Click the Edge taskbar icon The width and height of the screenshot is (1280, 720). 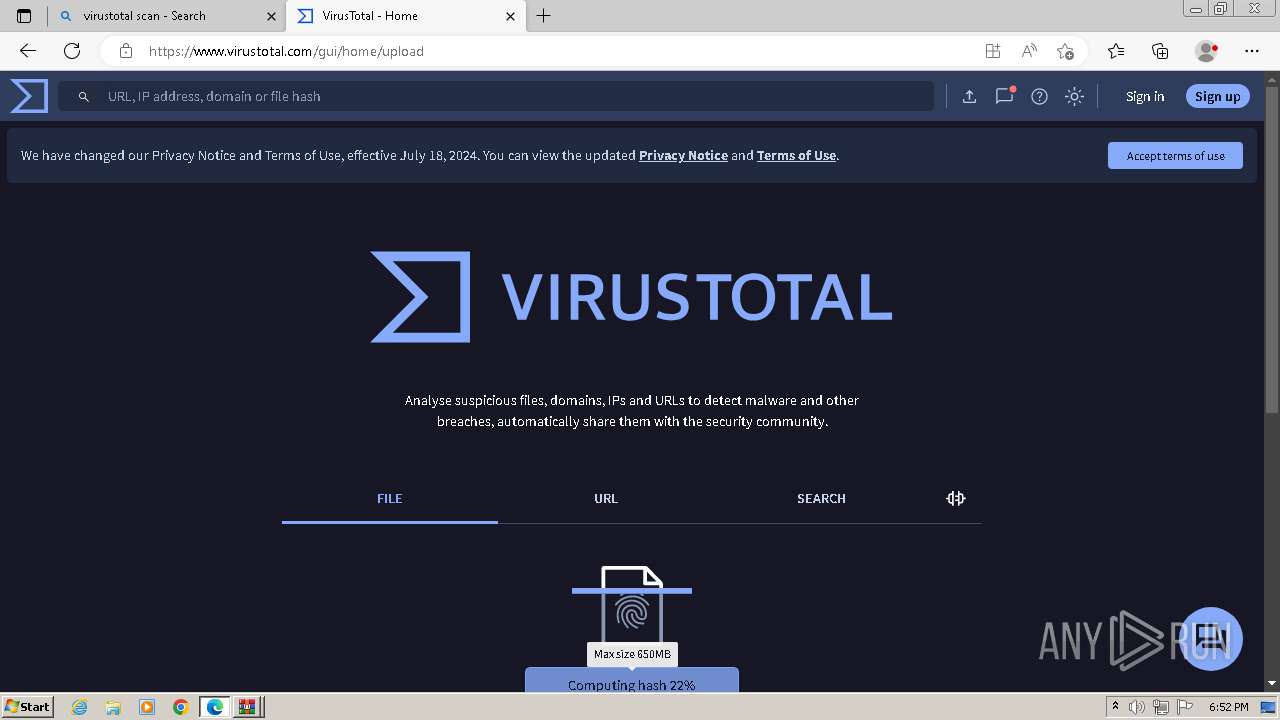(215, 707)
